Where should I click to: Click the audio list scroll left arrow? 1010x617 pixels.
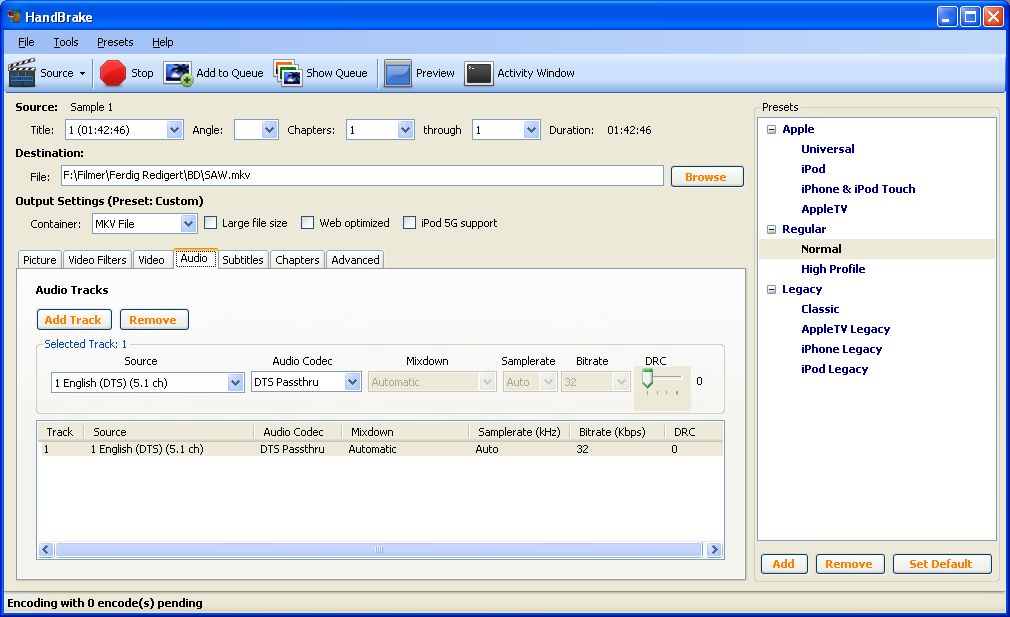point(45,549)
